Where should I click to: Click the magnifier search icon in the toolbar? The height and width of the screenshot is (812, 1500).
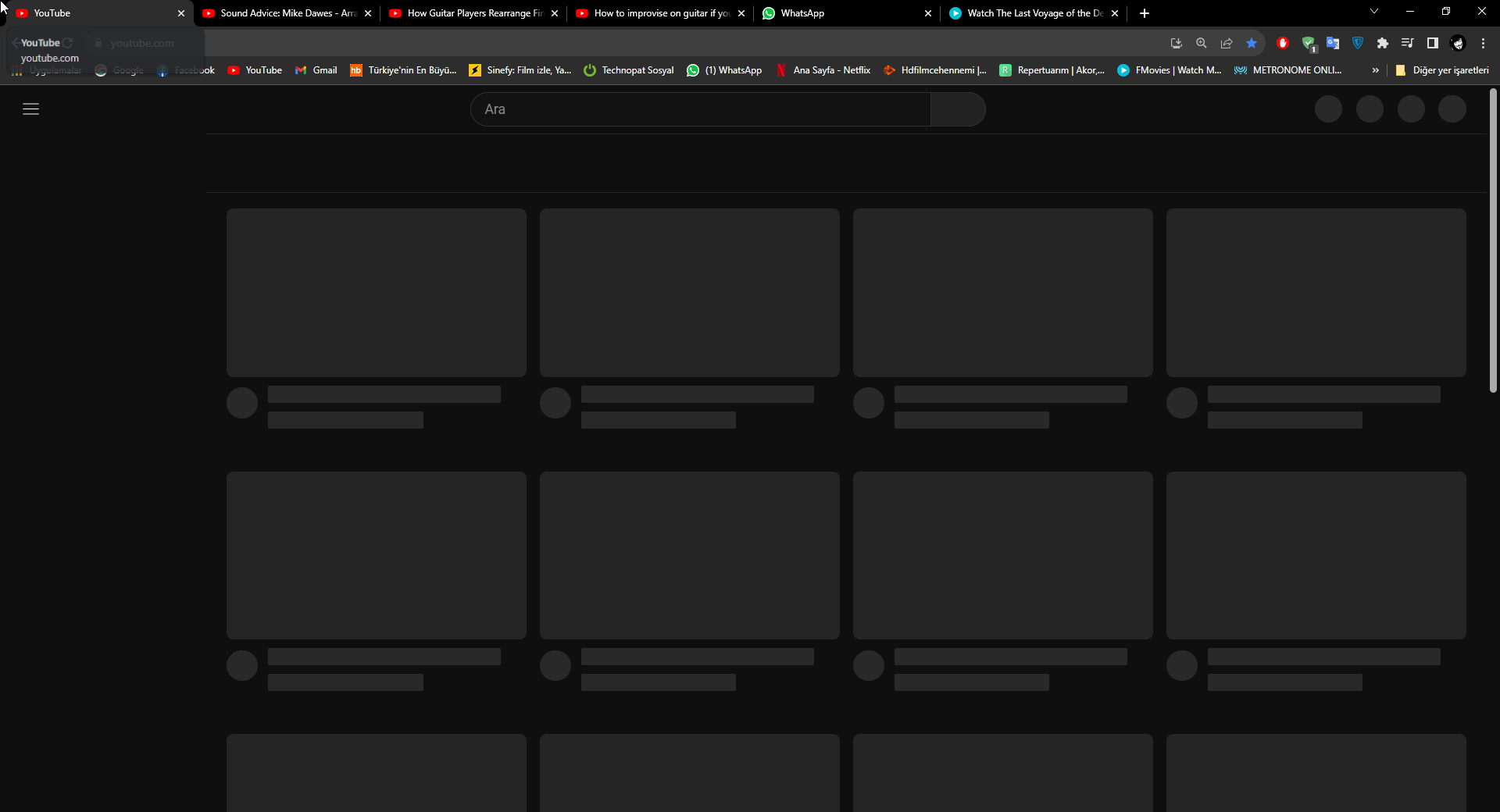(x=1202, y=43)
